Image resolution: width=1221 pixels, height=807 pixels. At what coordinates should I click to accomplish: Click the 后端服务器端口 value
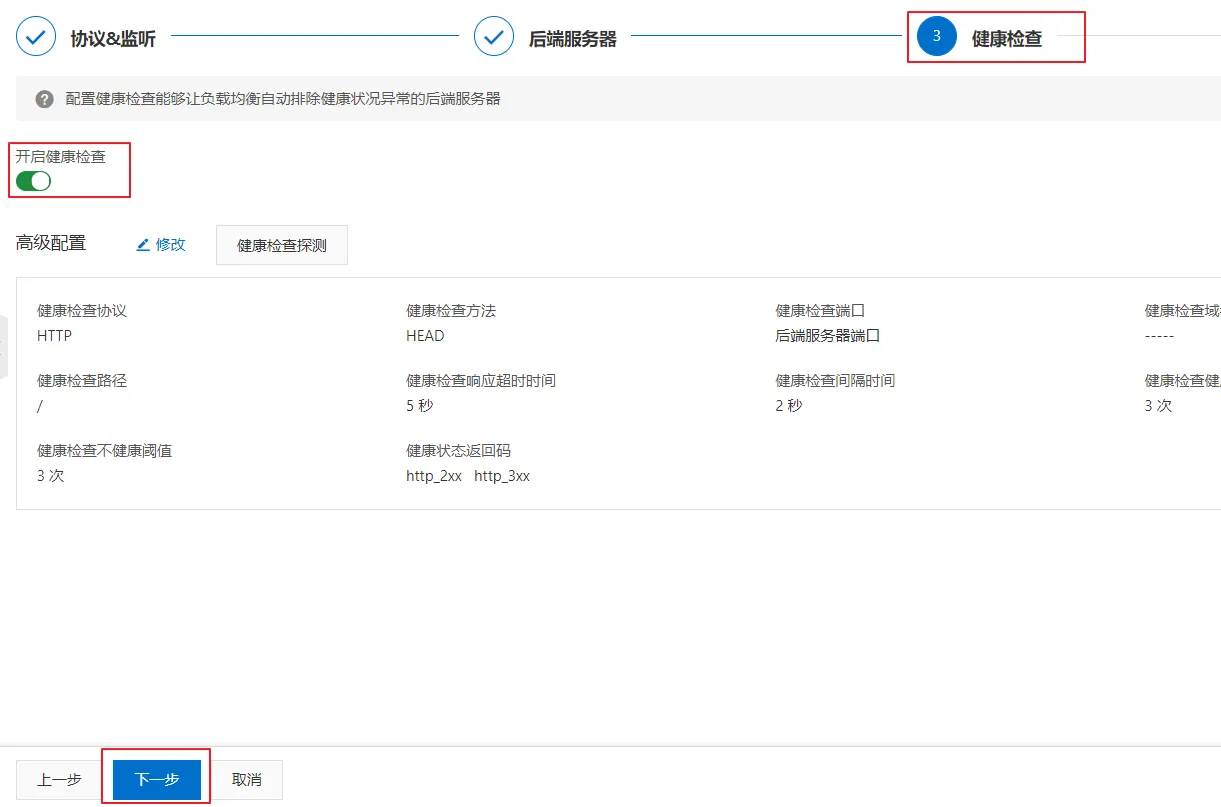click(x=827, y=336)
